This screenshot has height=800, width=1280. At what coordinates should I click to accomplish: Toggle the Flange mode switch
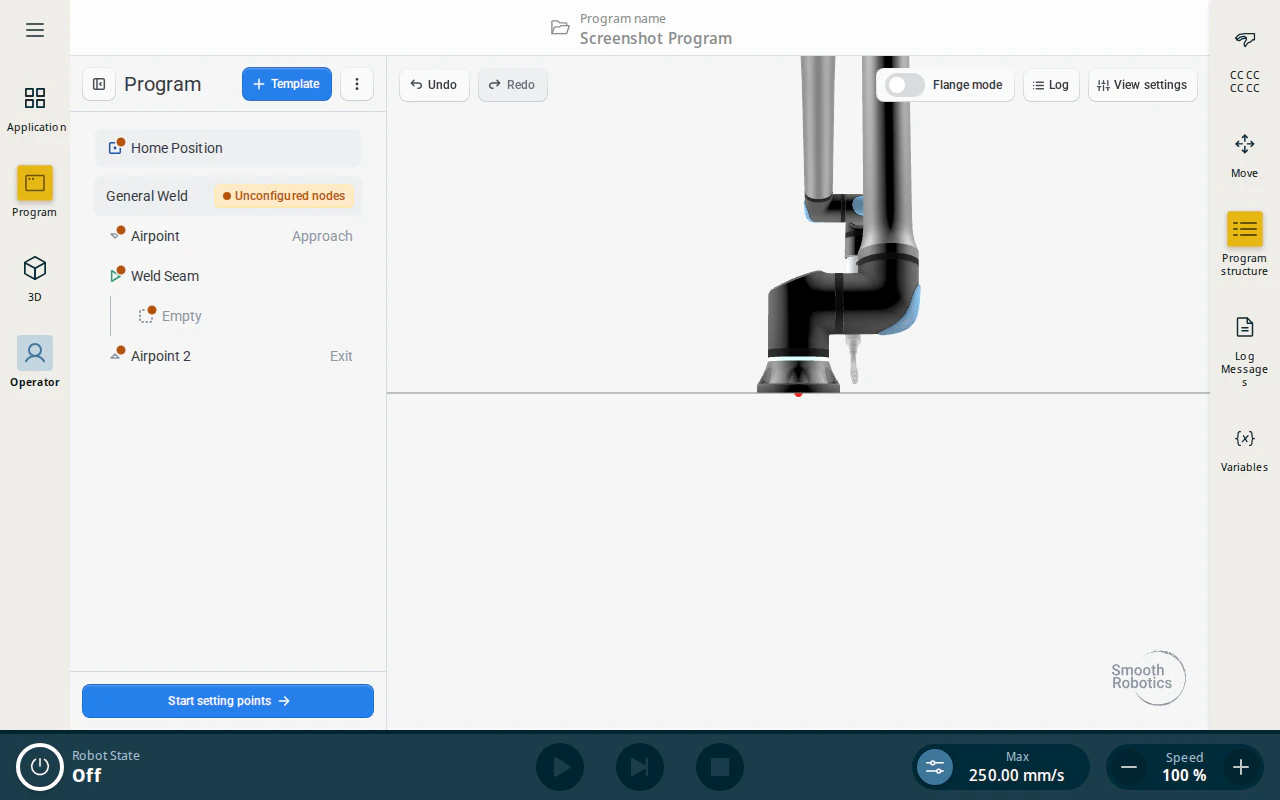click(905, 85)
